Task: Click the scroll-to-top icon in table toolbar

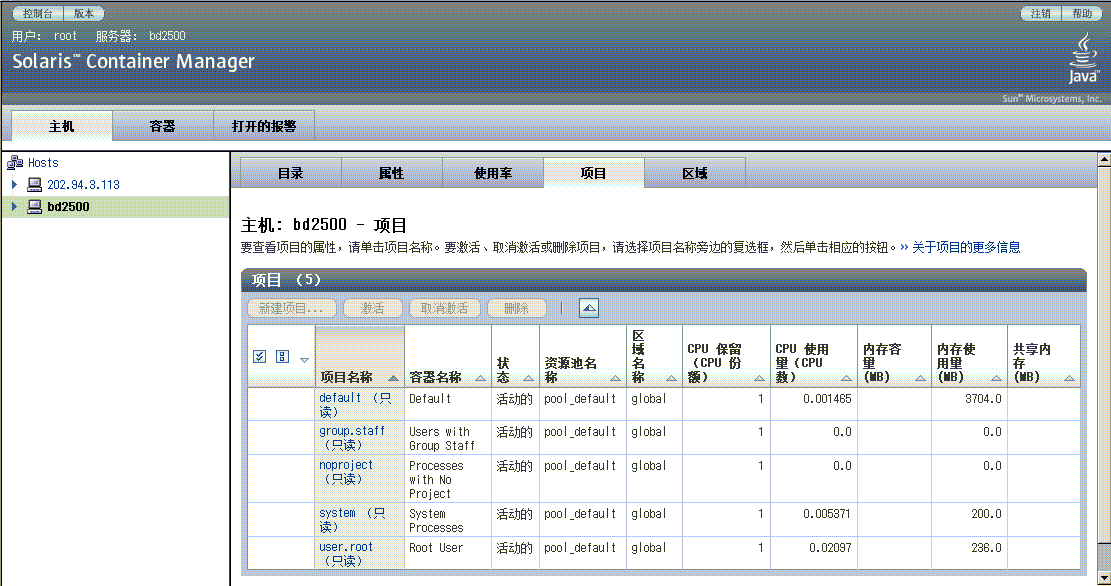Action: [589, 308]
